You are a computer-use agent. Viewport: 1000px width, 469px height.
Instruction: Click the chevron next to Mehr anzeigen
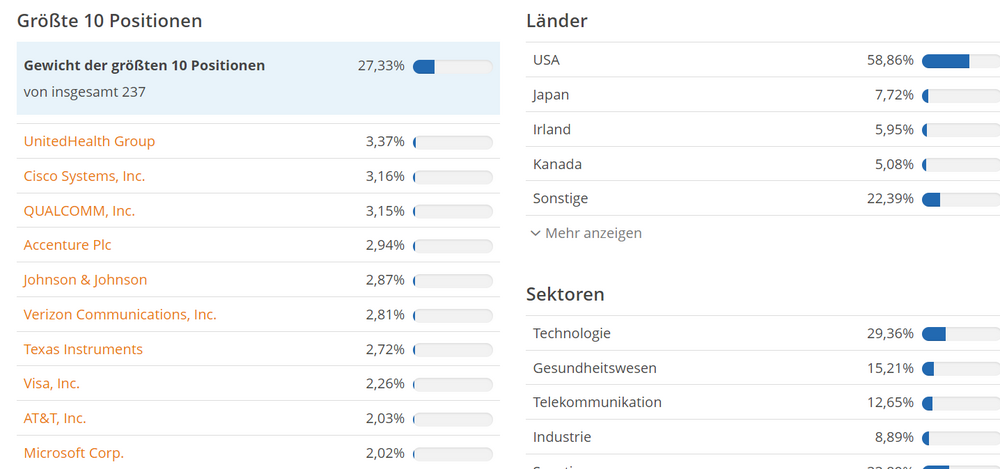point(535,233)
